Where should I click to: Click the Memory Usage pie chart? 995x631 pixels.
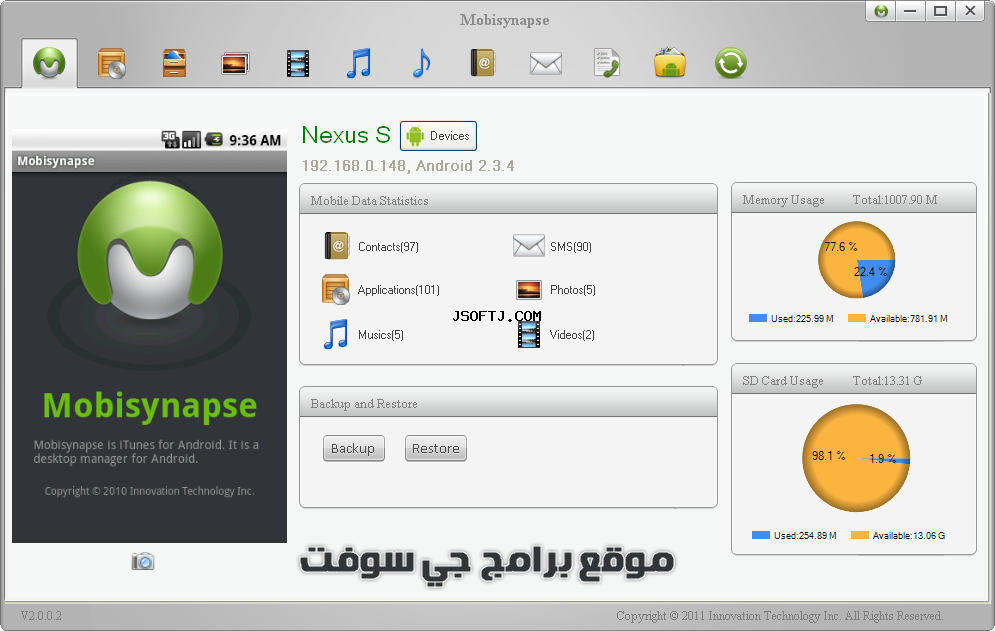tap(856, 260)
